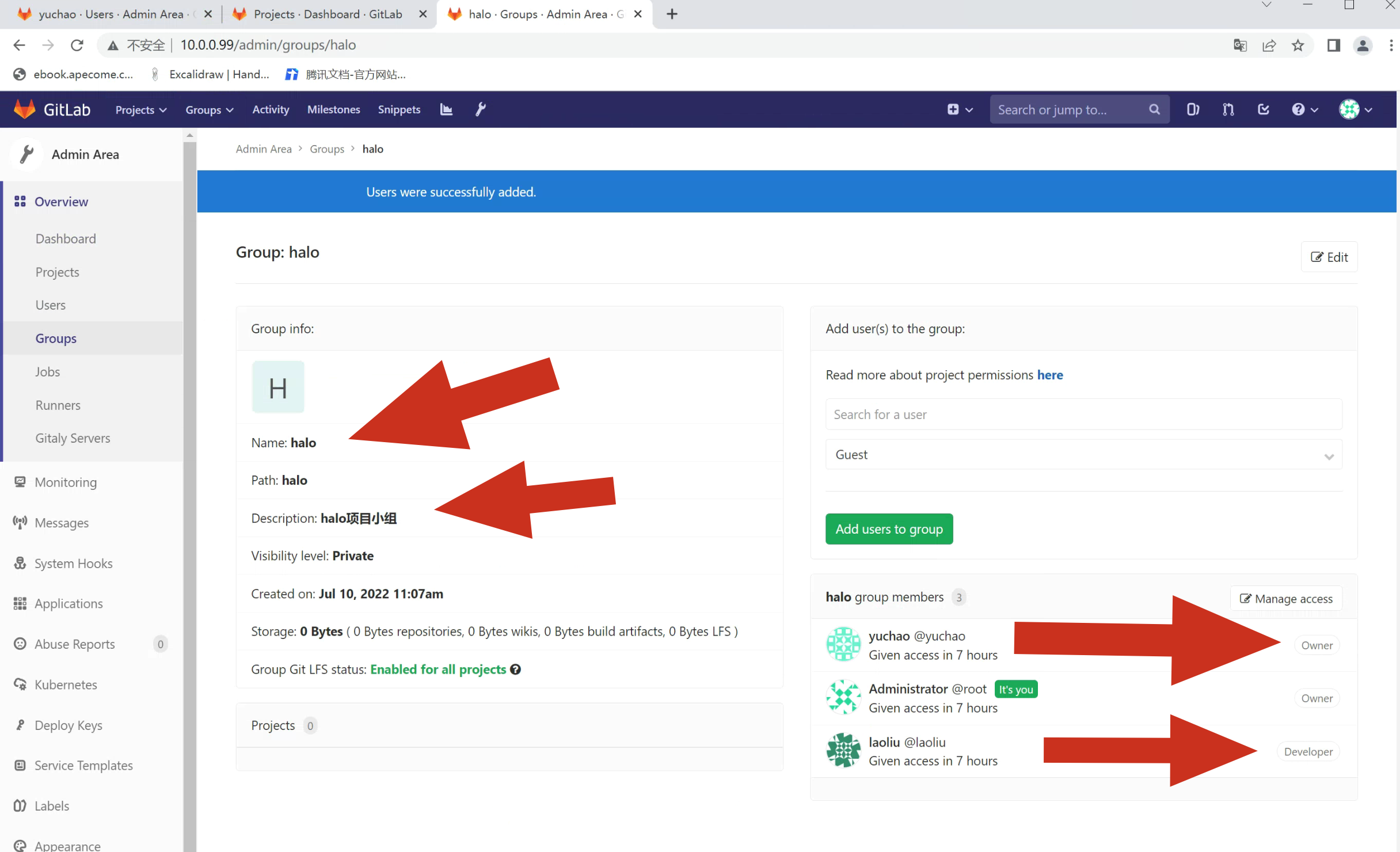Click the GitLab fox logo
This screenshot has height=852, width=1400.
point(25,109)
